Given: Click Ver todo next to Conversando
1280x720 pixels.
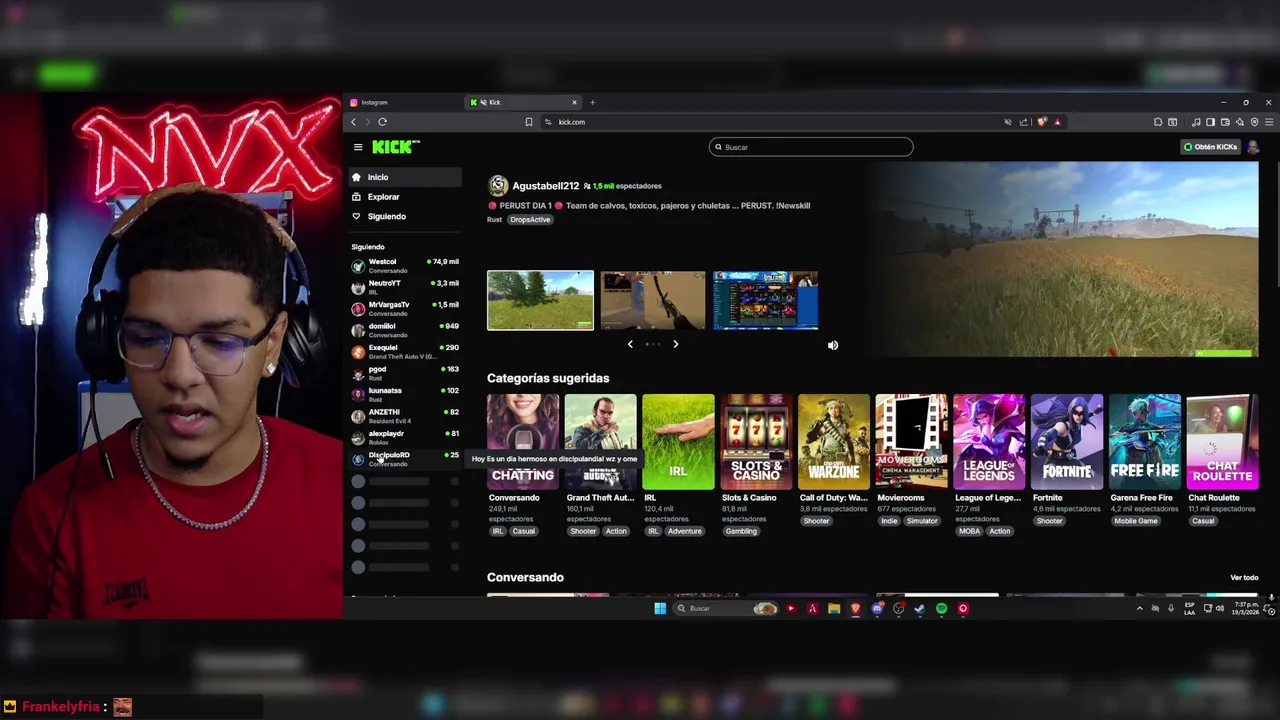Looking at the screenshot, I should 1244,578.
